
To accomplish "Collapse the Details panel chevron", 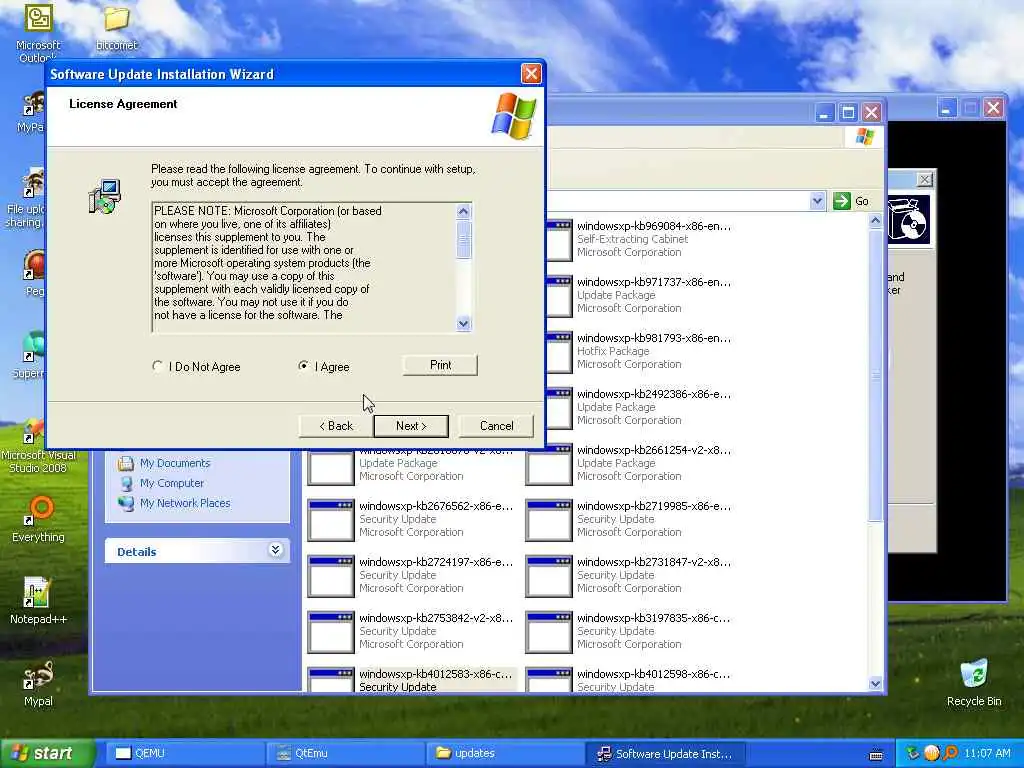I will [276, 550].
